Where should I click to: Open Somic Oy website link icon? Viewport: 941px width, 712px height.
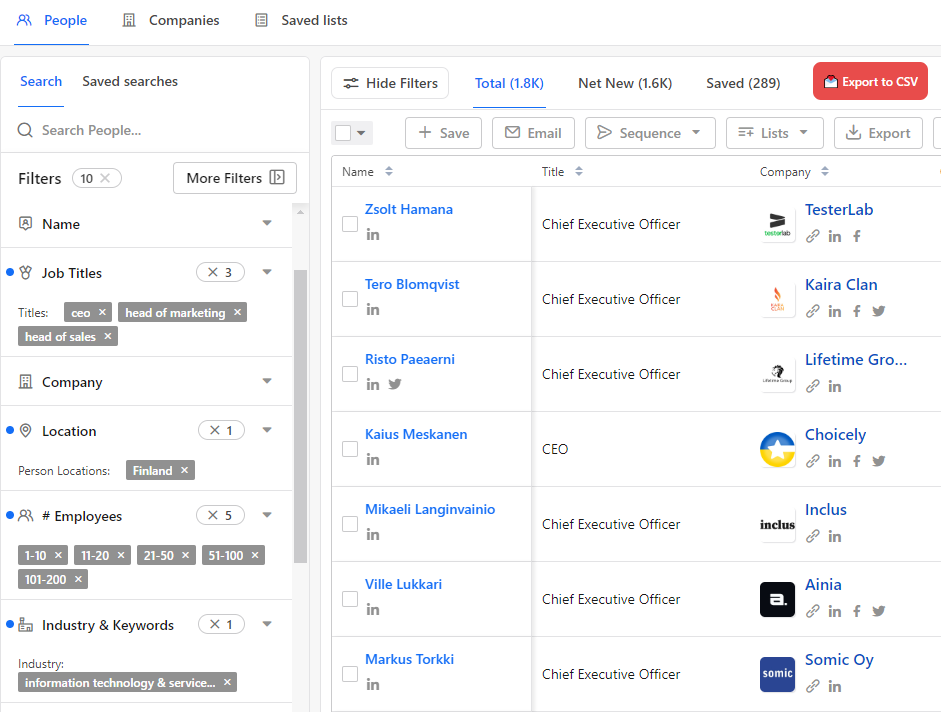813,686
